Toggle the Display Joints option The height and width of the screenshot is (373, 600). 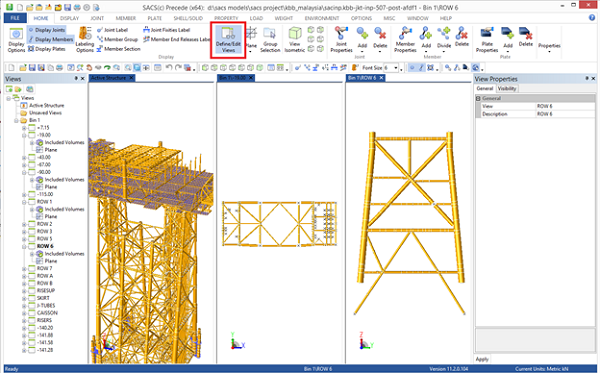click(46, 30)
